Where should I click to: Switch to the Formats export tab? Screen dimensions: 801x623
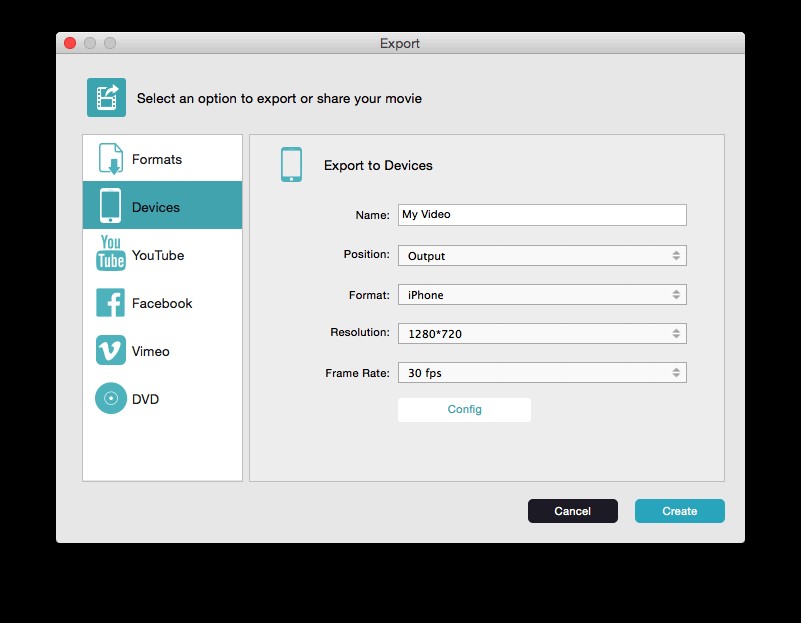pos(157,159)
